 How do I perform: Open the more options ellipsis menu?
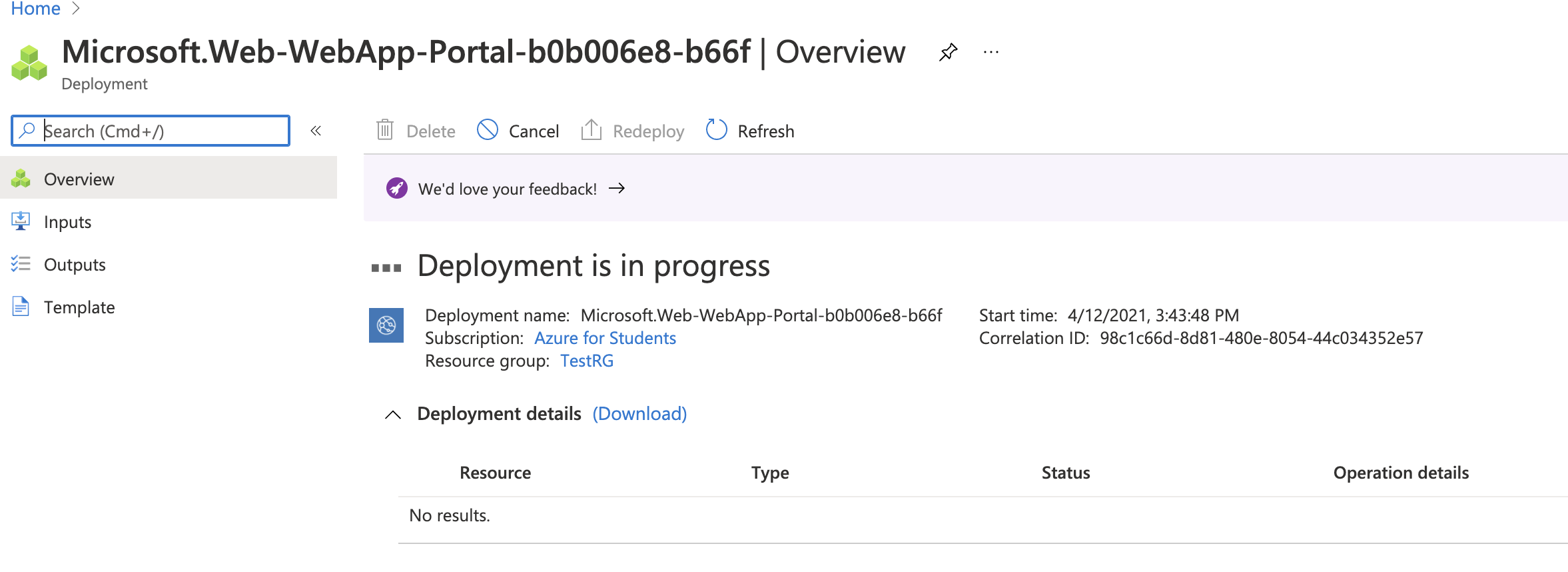click(991, 52)
